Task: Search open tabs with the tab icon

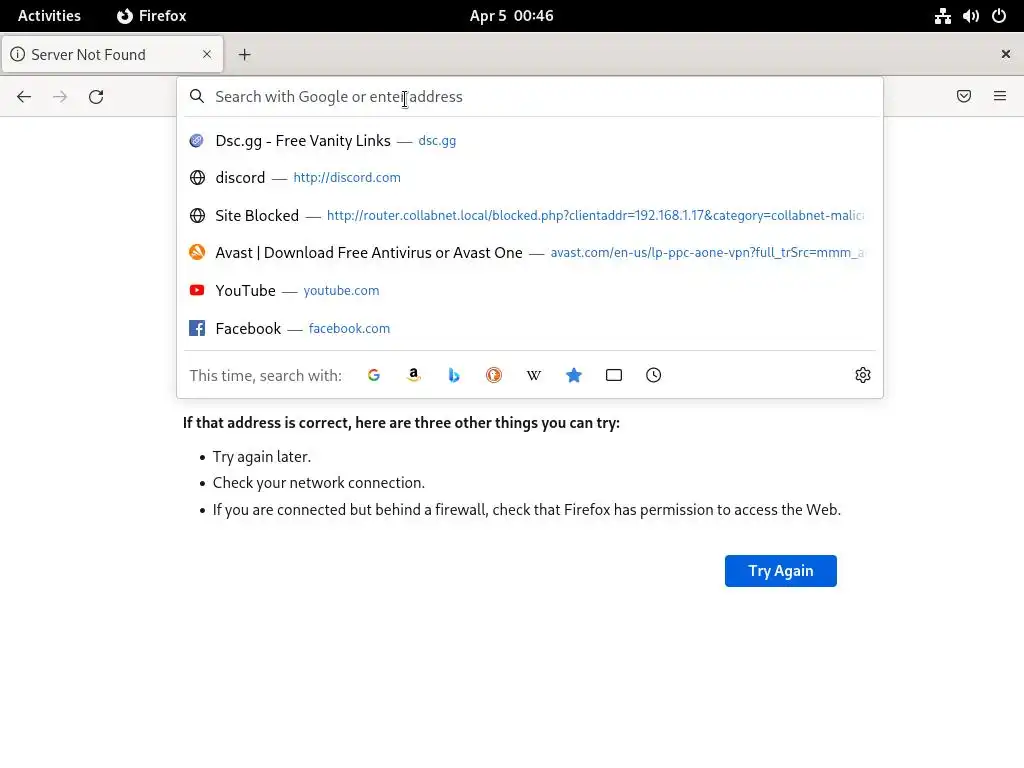Action: click(x=614, y=375)
